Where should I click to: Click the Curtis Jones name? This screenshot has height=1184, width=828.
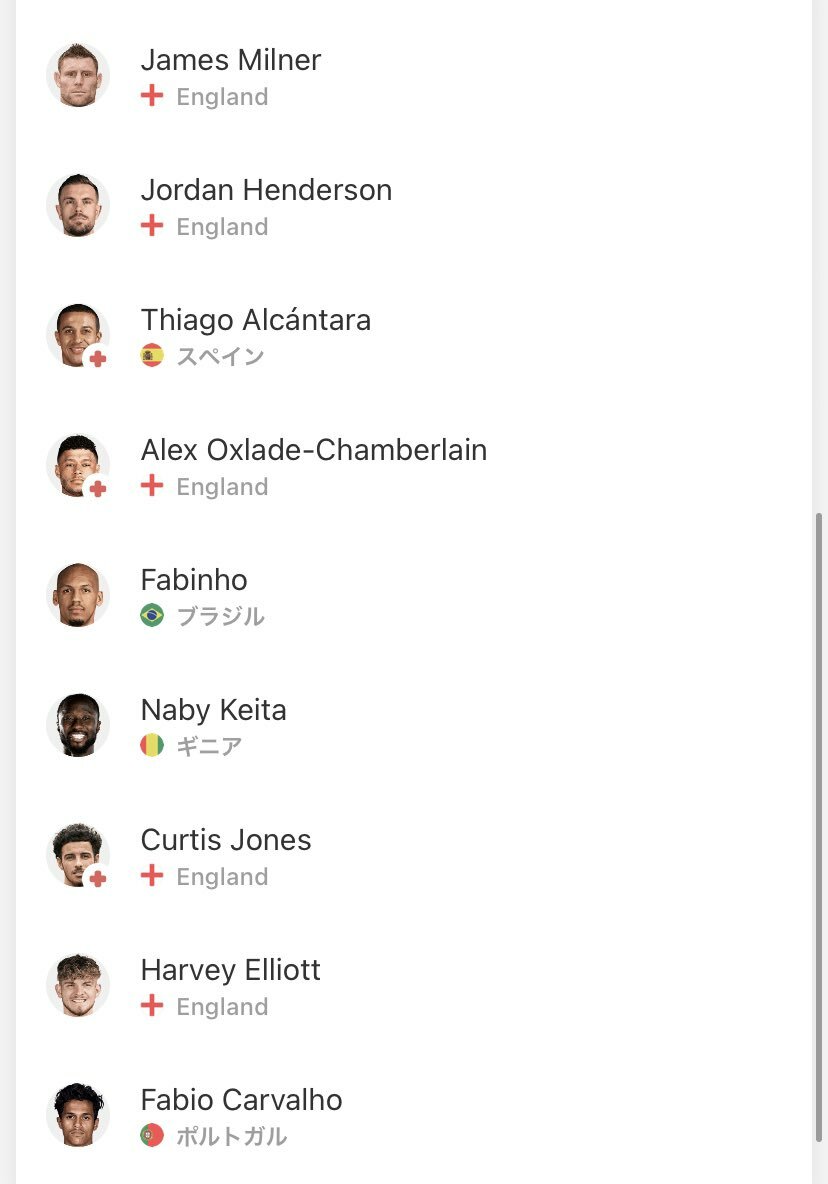(226, 840)
